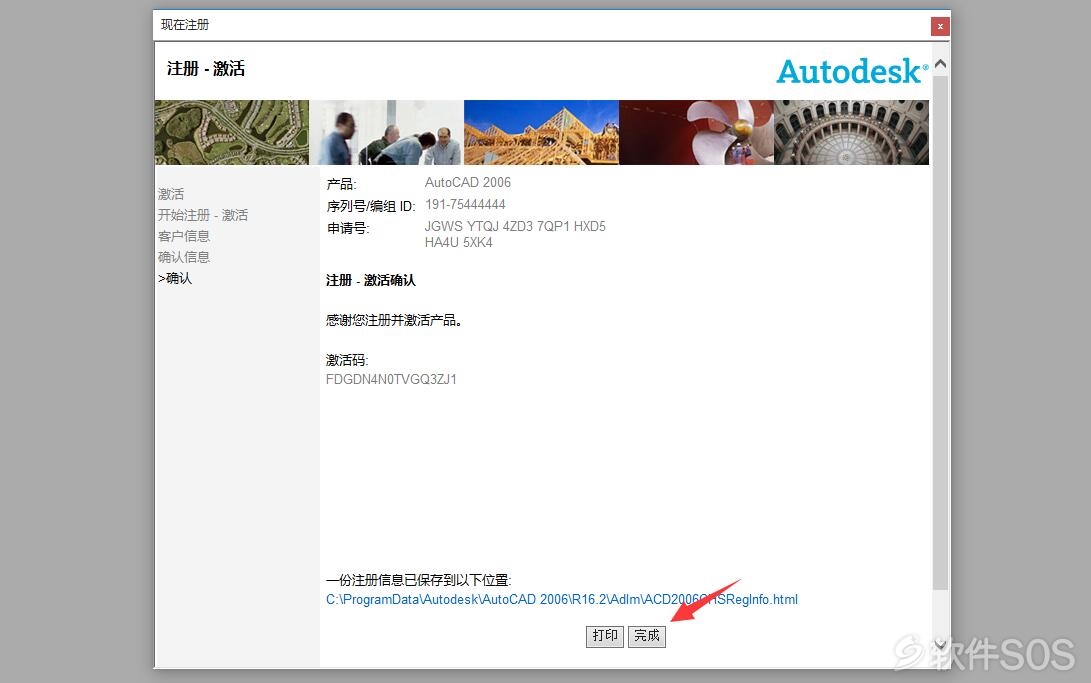Image resolution: width=1091 pixels, height=683 pixels.
Task: Click the ship propeller banner image
Action: (x=696, y=132)
